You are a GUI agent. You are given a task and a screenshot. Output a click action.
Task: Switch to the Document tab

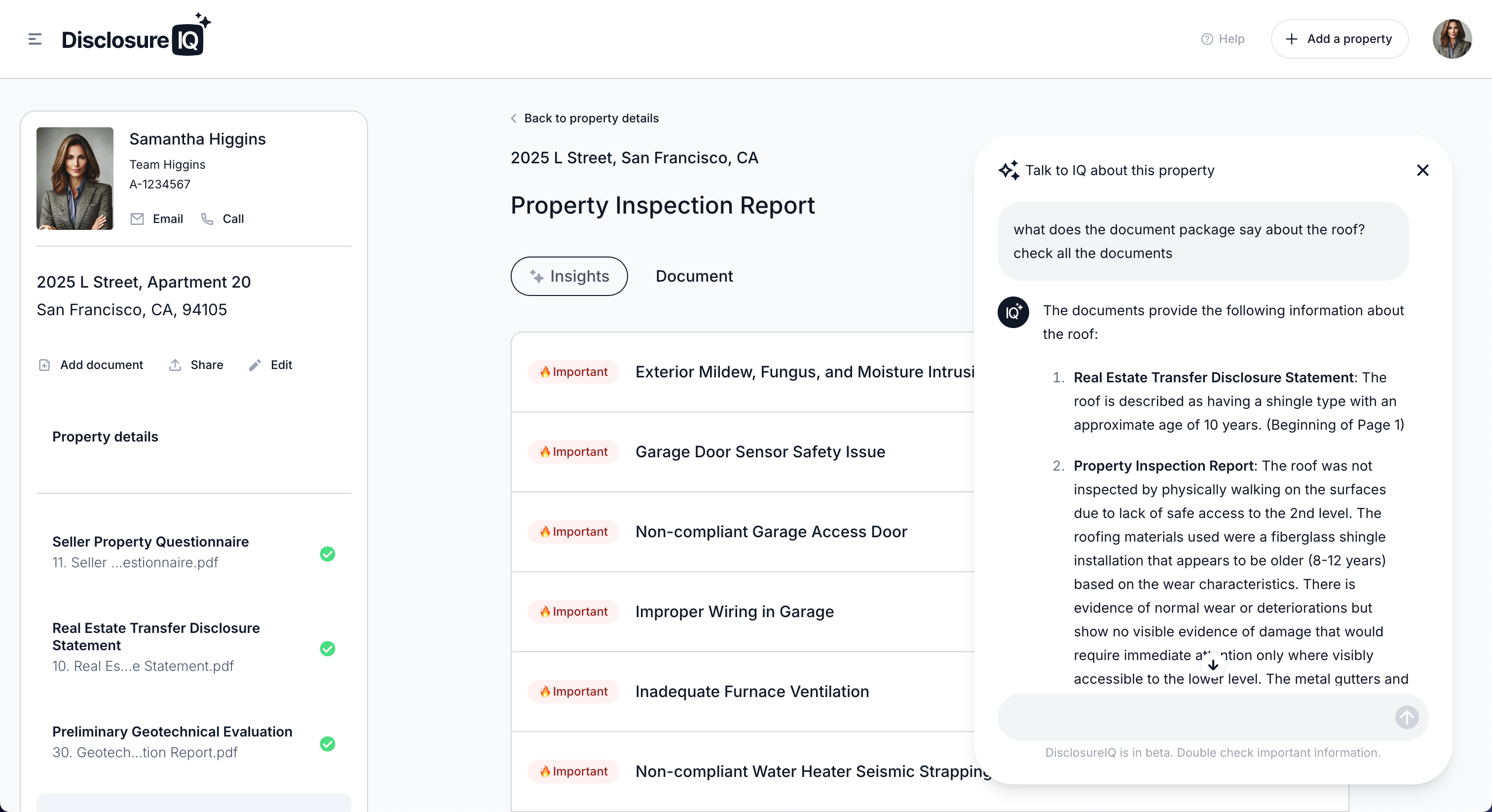[x=694, y=276]
